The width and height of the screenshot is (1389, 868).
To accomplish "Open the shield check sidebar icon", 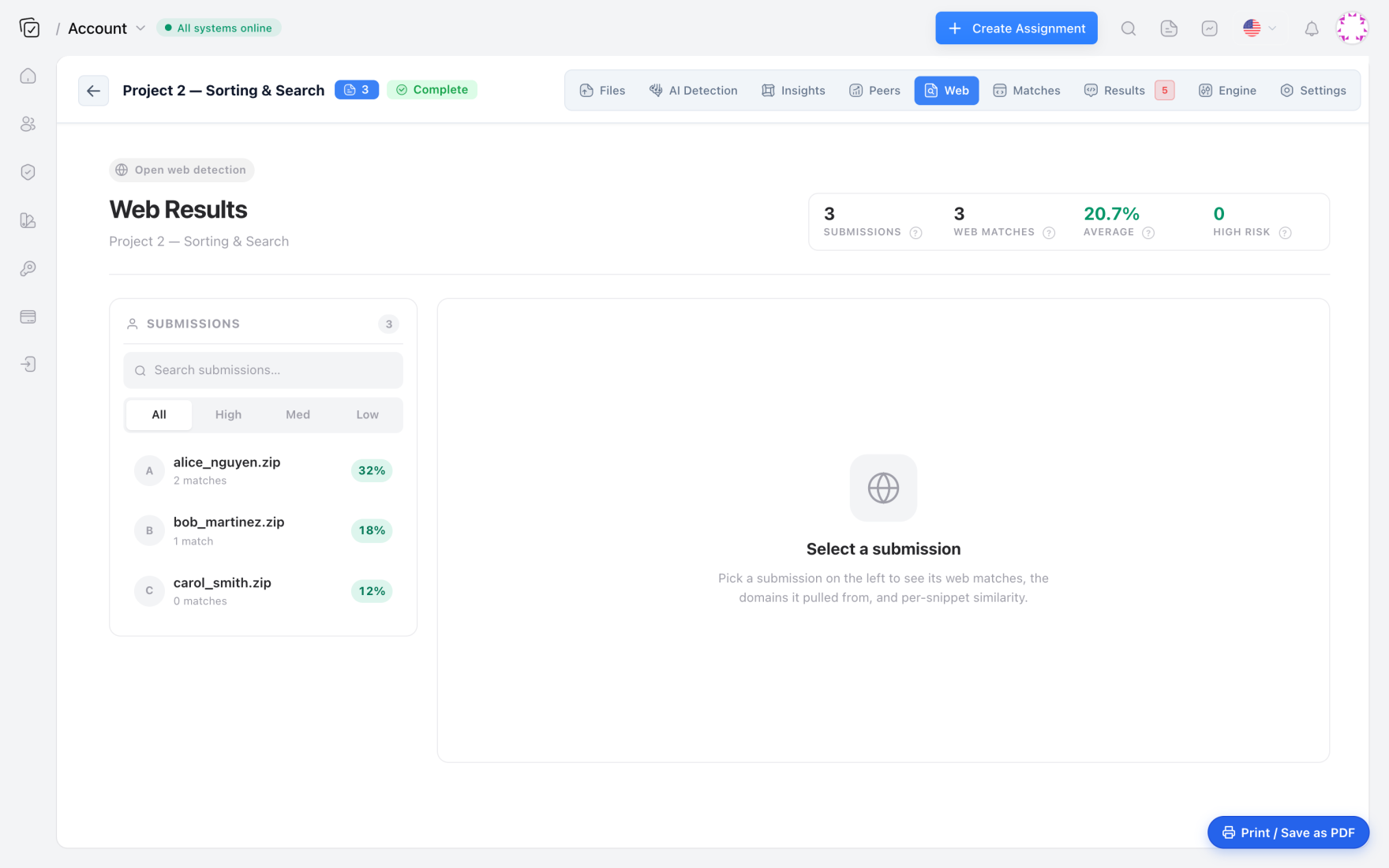I will [28, 172].
